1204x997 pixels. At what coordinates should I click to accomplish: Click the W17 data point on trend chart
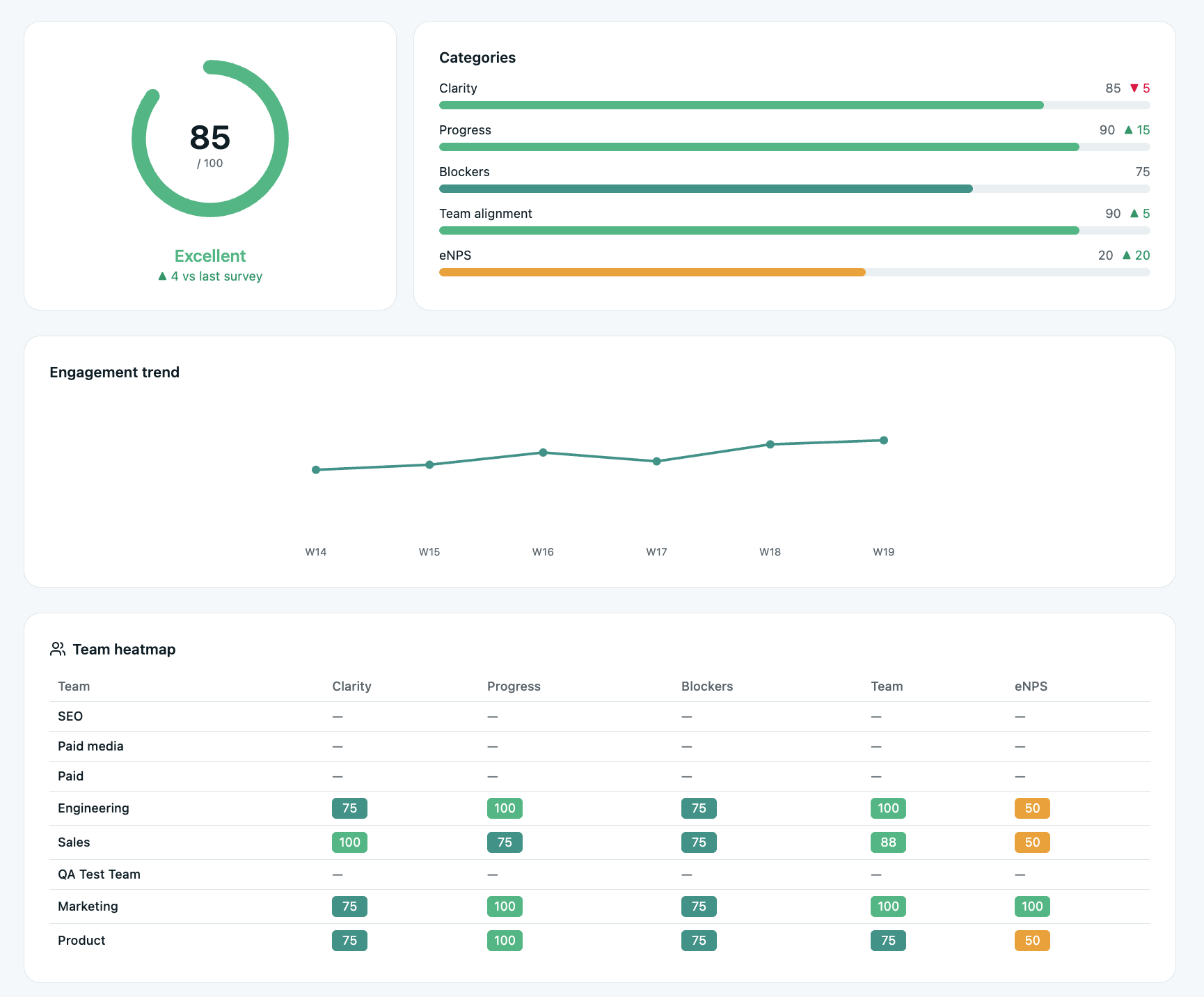[656, 461]
